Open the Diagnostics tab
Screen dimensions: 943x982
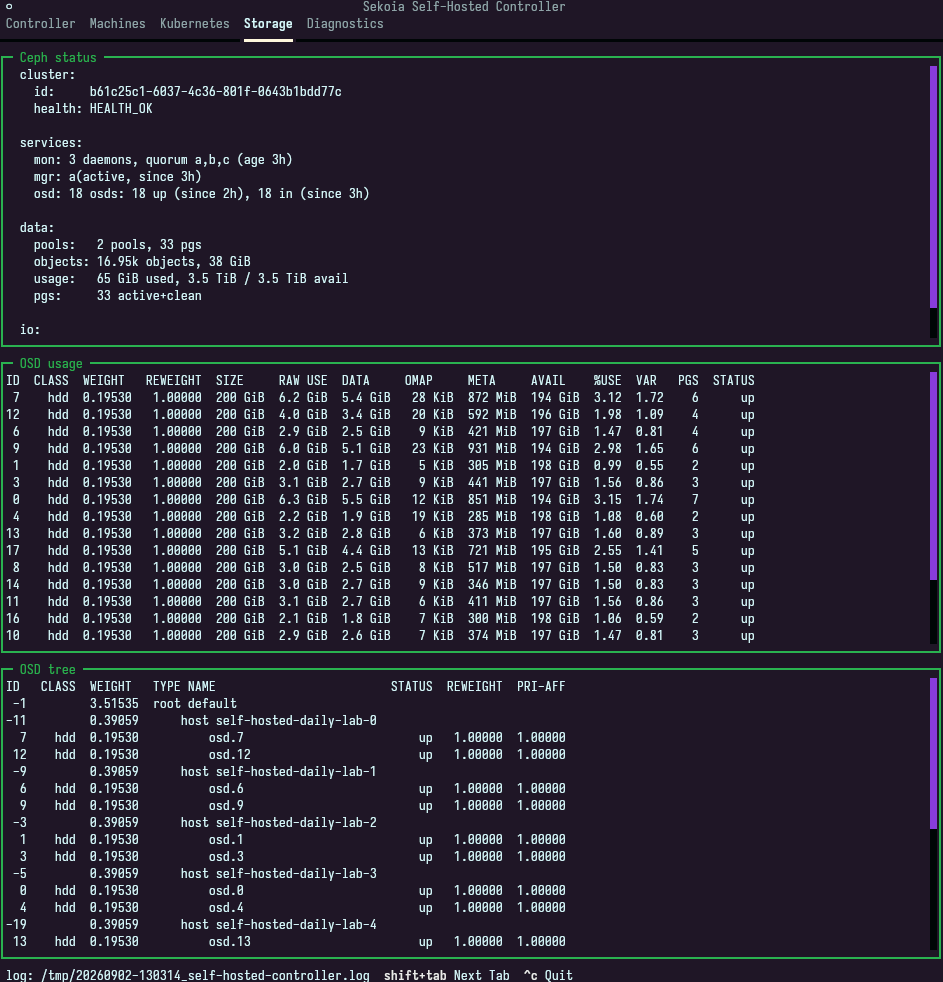pos(345,24)
